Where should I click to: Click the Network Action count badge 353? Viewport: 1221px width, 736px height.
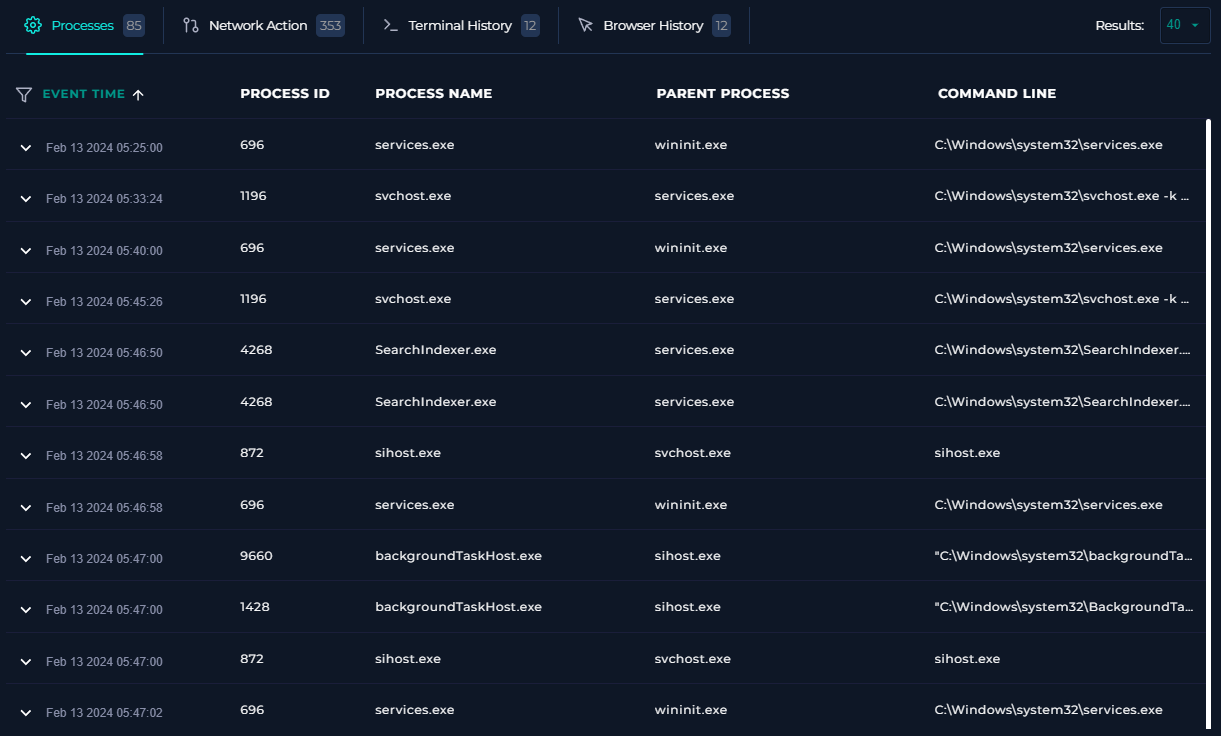coord(330,25)
